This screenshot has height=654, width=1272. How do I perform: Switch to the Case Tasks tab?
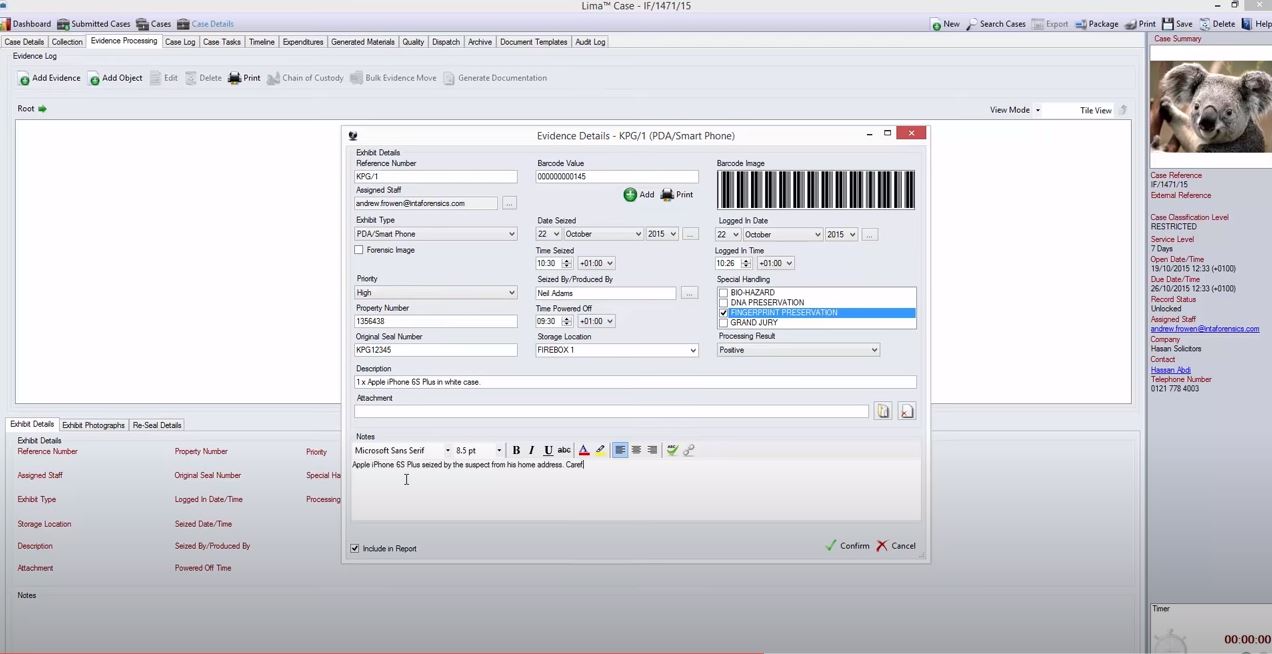click(x=221, y=41)
